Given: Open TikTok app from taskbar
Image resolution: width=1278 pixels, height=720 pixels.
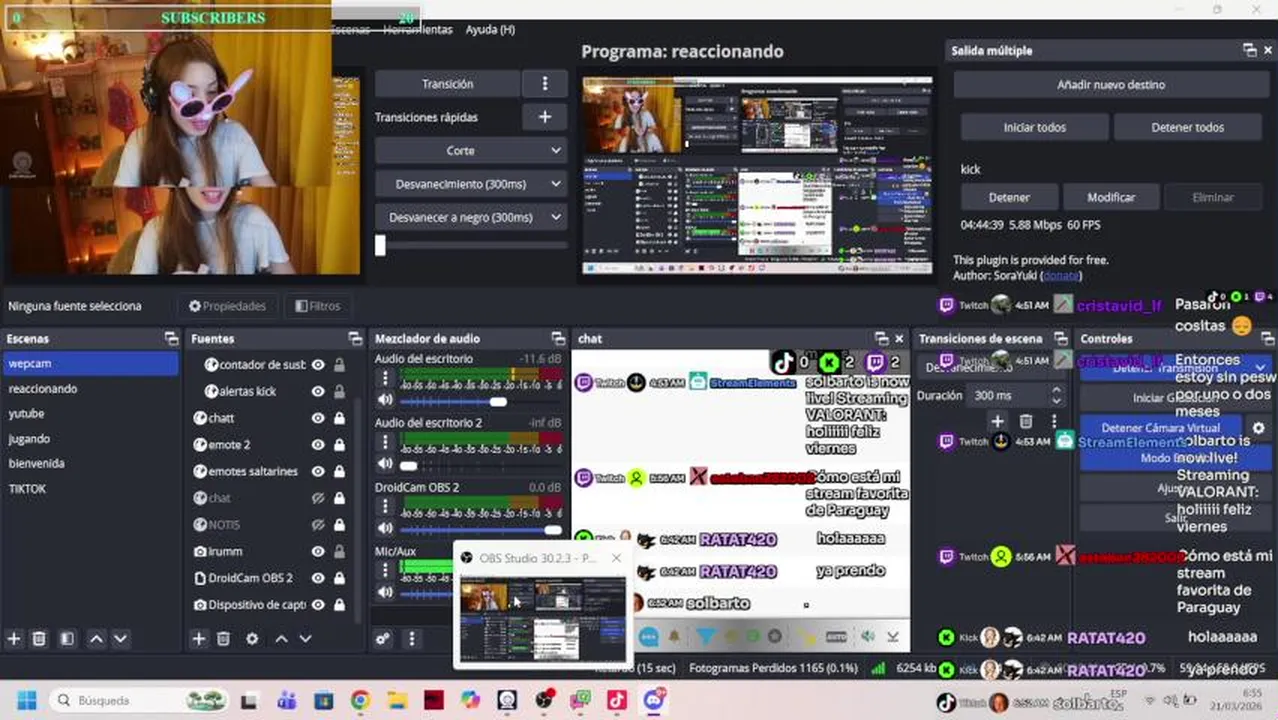Looking at the screenshot, I should coord(617,700).
